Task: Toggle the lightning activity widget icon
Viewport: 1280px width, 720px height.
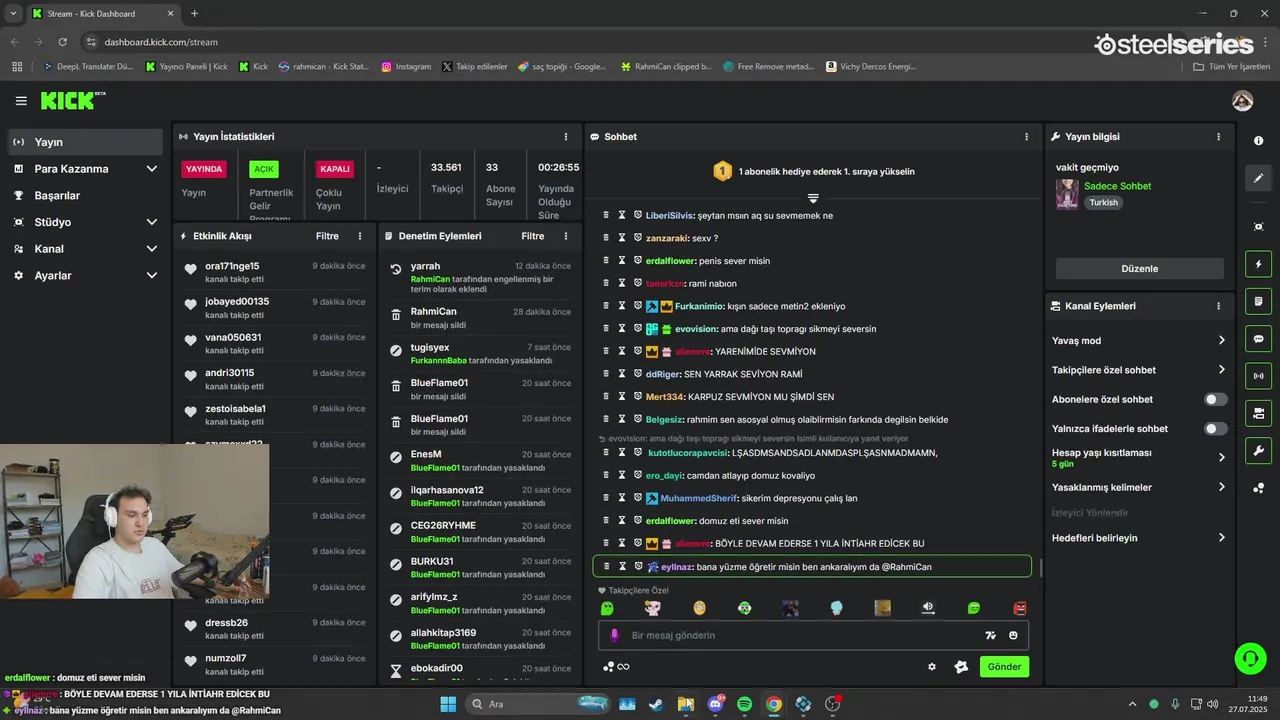Action: [x=1258, y=264]
